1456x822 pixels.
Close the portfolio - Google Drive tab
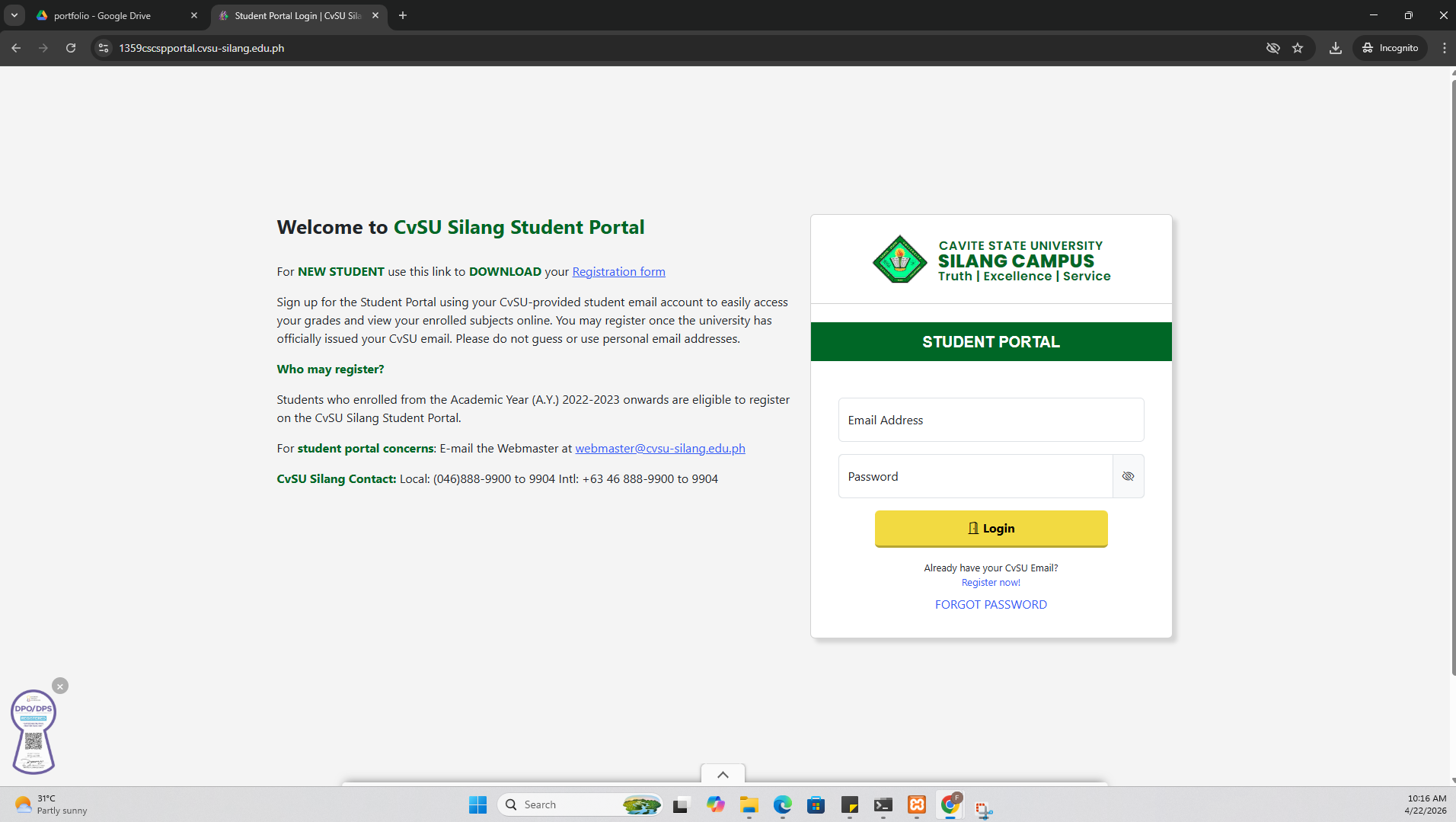[x=193, y=15]
